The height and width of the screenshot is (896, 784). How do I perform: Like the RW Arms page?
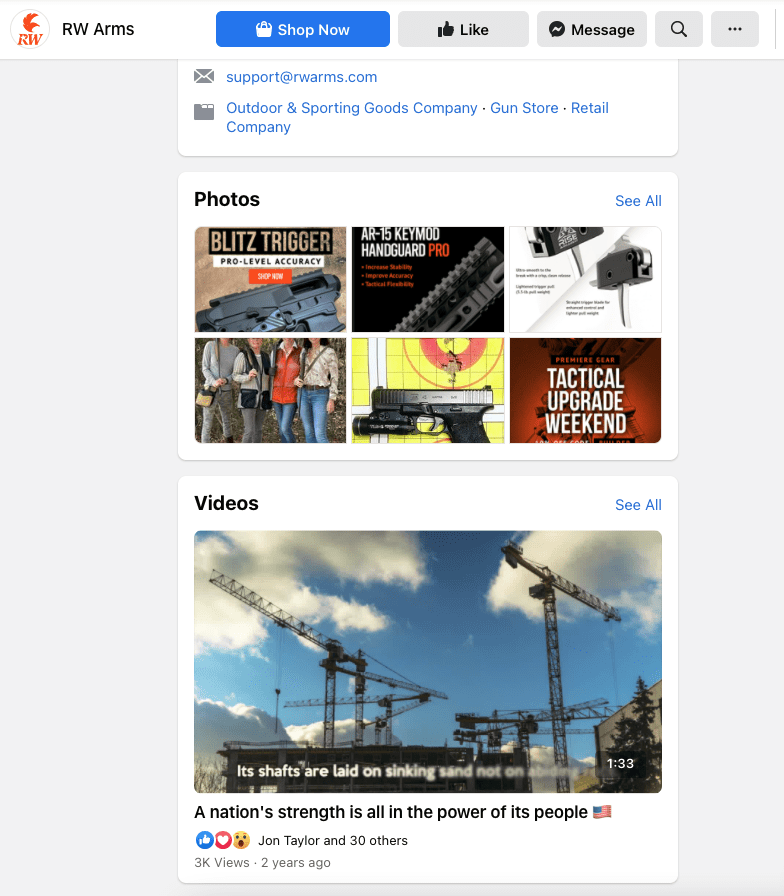(x=463, y=29)
